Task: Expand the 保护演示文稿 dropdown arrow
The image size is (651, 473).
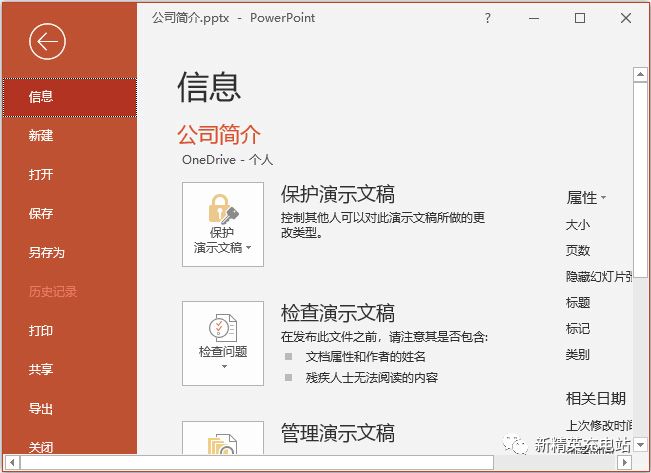Action: (x=249, y=248)
